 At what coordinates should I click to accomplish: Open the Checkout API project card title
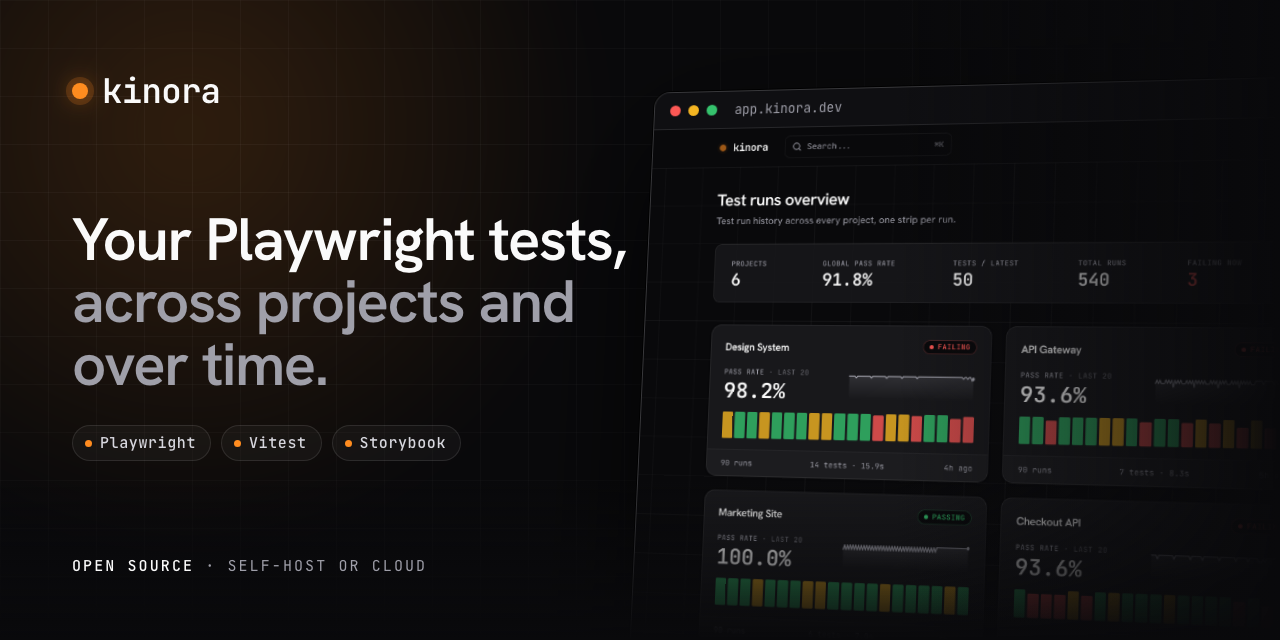1048,522
